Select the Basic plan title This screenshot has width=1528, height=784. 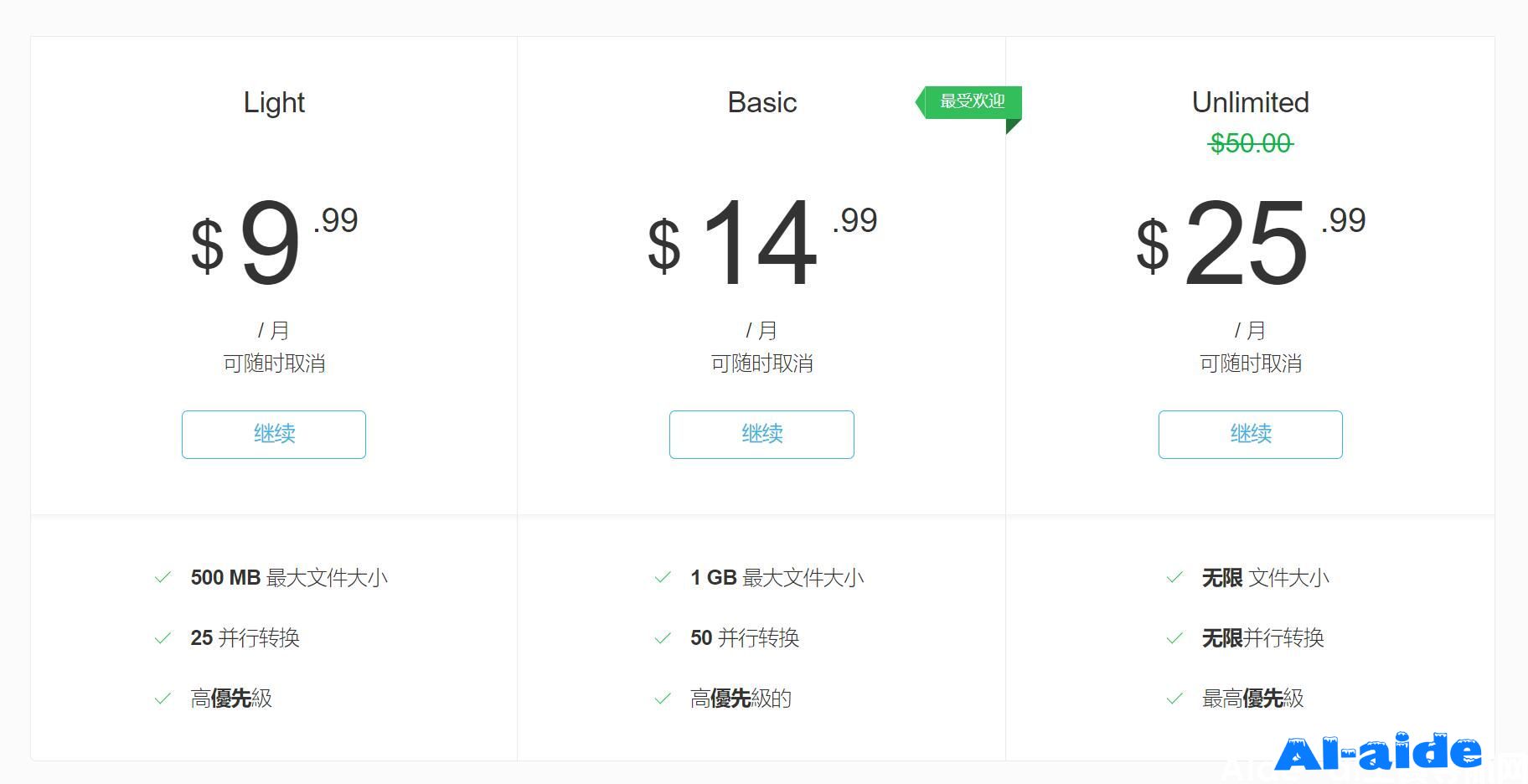tap(761, 102)
